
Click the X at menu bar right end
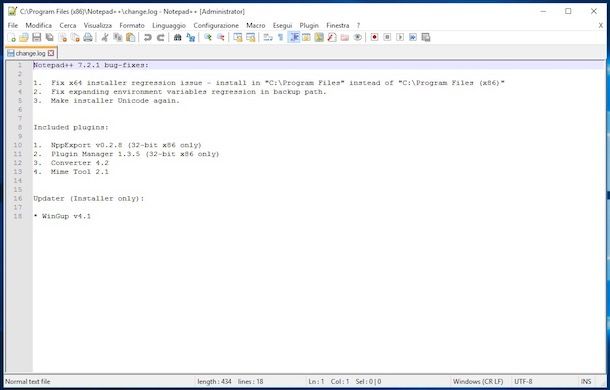coord(601,25)
